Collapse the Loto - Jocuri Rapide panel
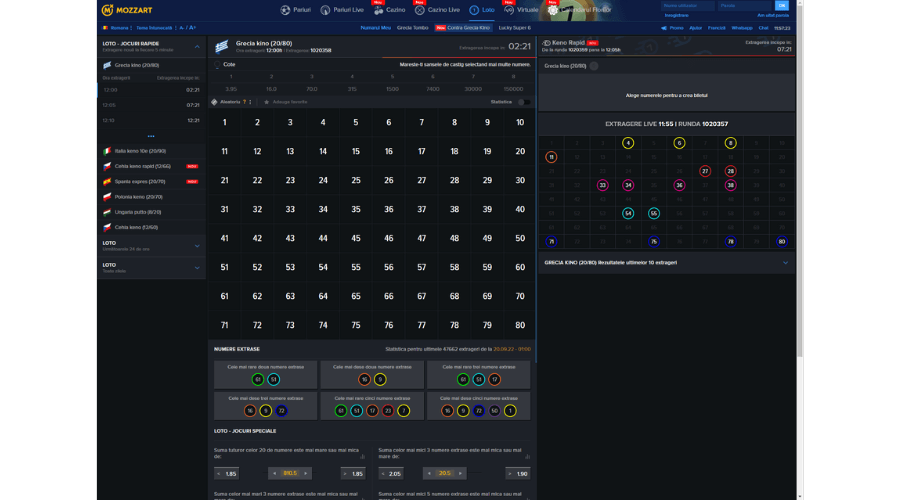This screenshot has width=900, height=500. (x=197, y=46)
